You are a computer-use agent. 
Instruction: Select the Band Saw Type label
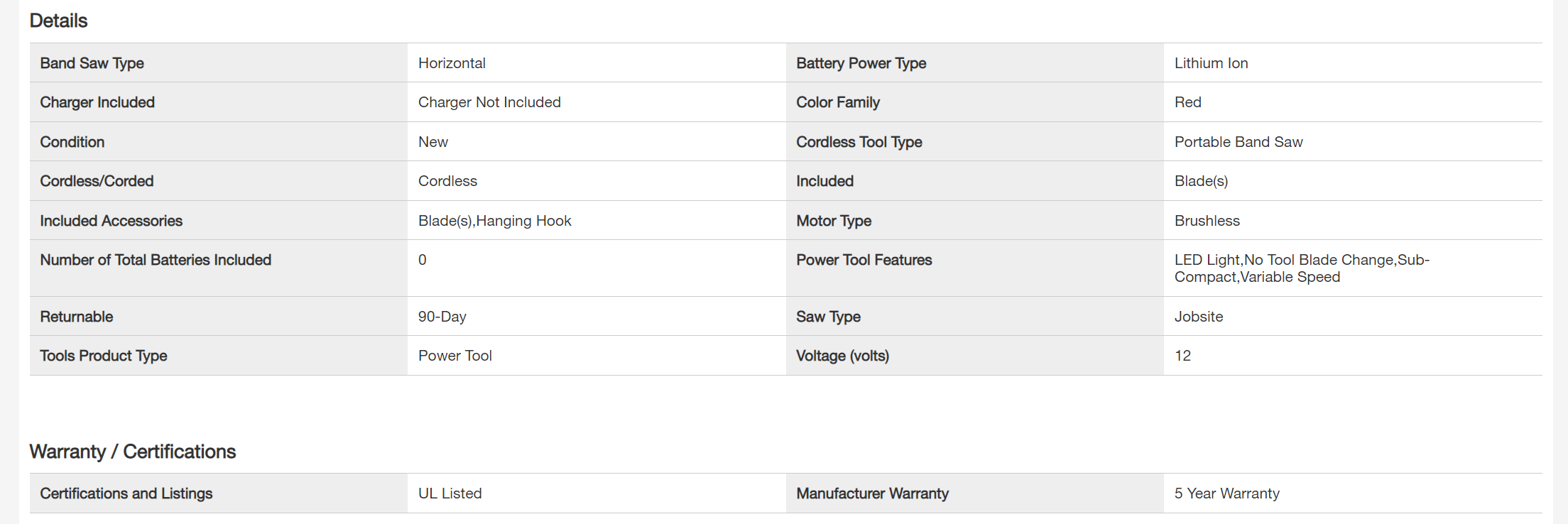pos(92,63)
